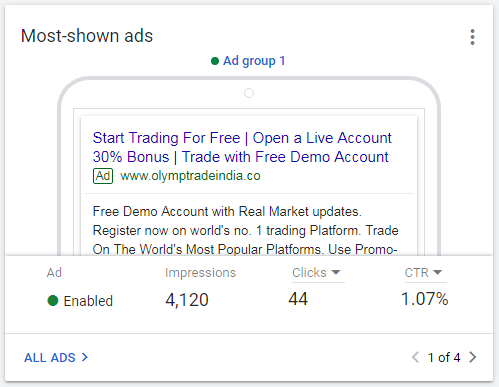
Task: Click the phone mockup camera circle
Action: click(249, 93)
